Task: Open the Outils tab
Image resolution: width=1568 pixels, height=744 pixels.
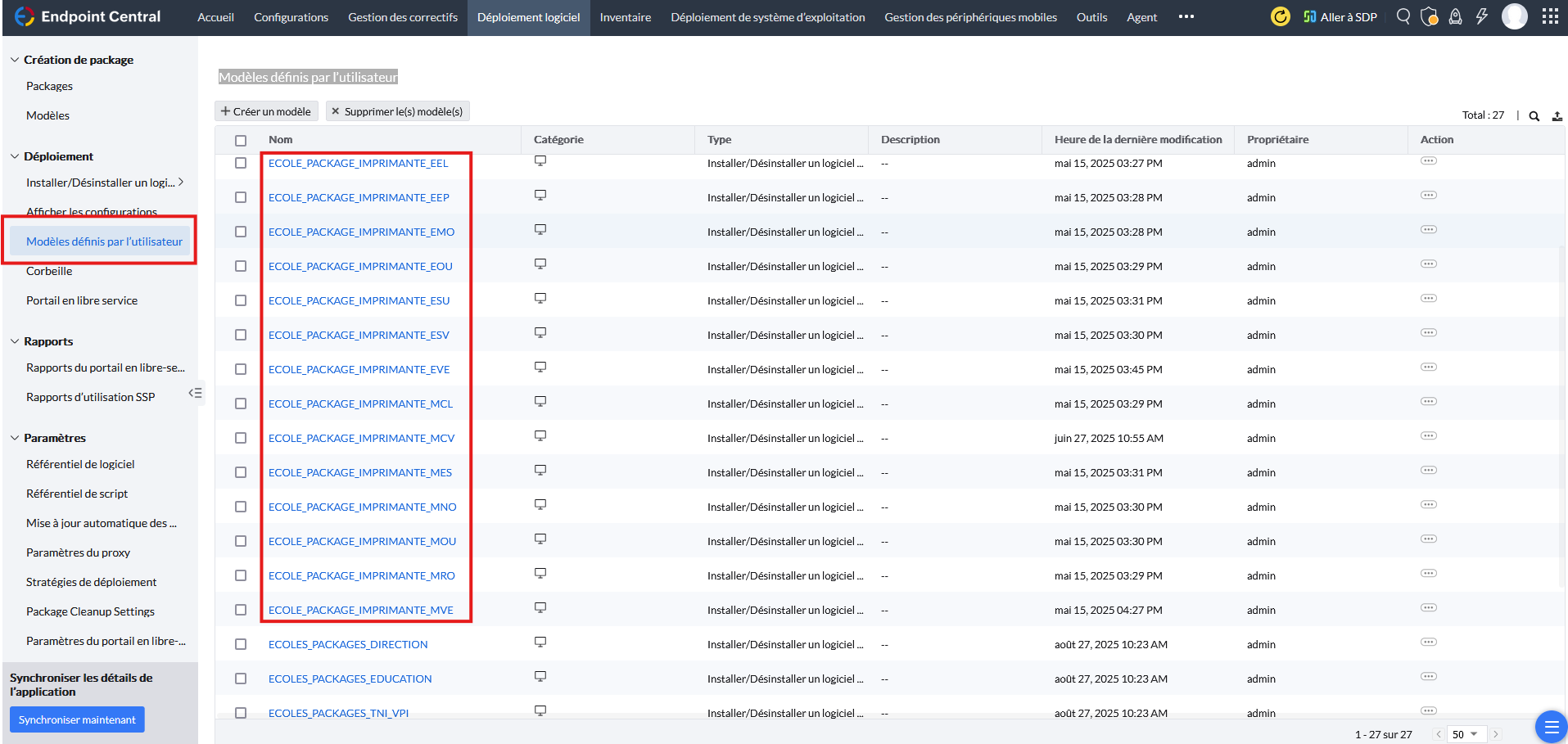Action: [1091, 17]
